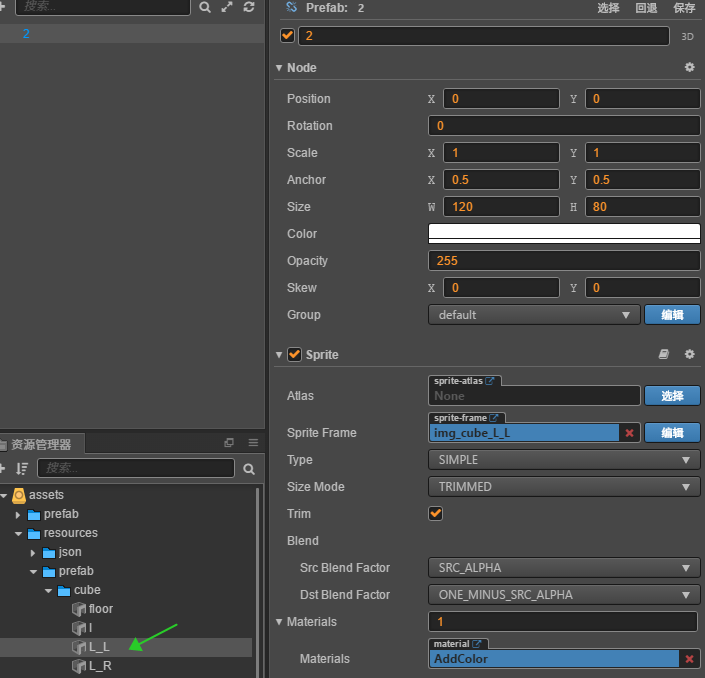This screenshot has width=705, height=678.
Task: Pop out the asset manager panel
Action: (229, 442)
